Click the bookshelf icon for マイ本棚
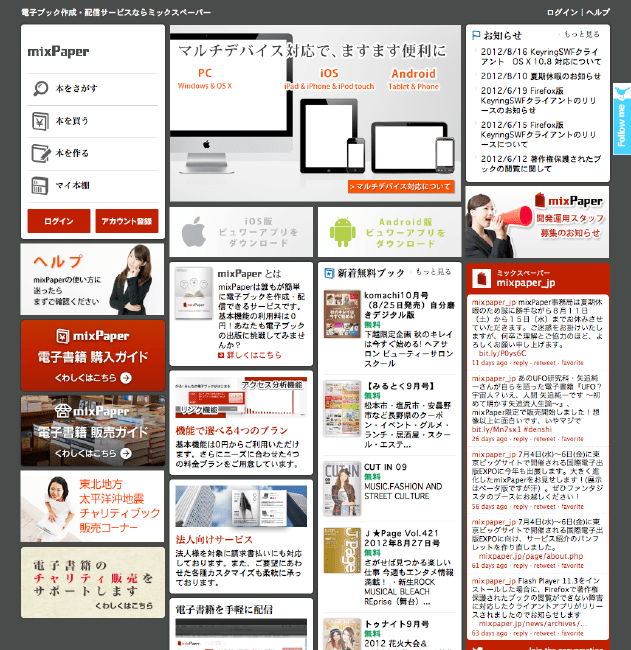 click(x=40, y=185)
